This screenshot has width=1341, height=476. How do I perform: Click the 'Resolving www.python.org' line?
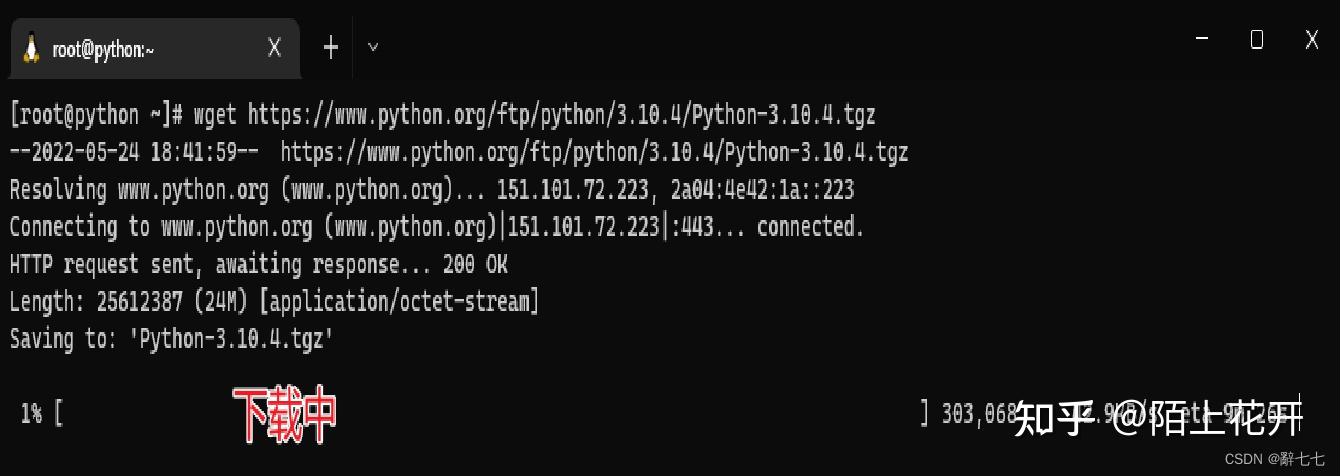(432, 189)
